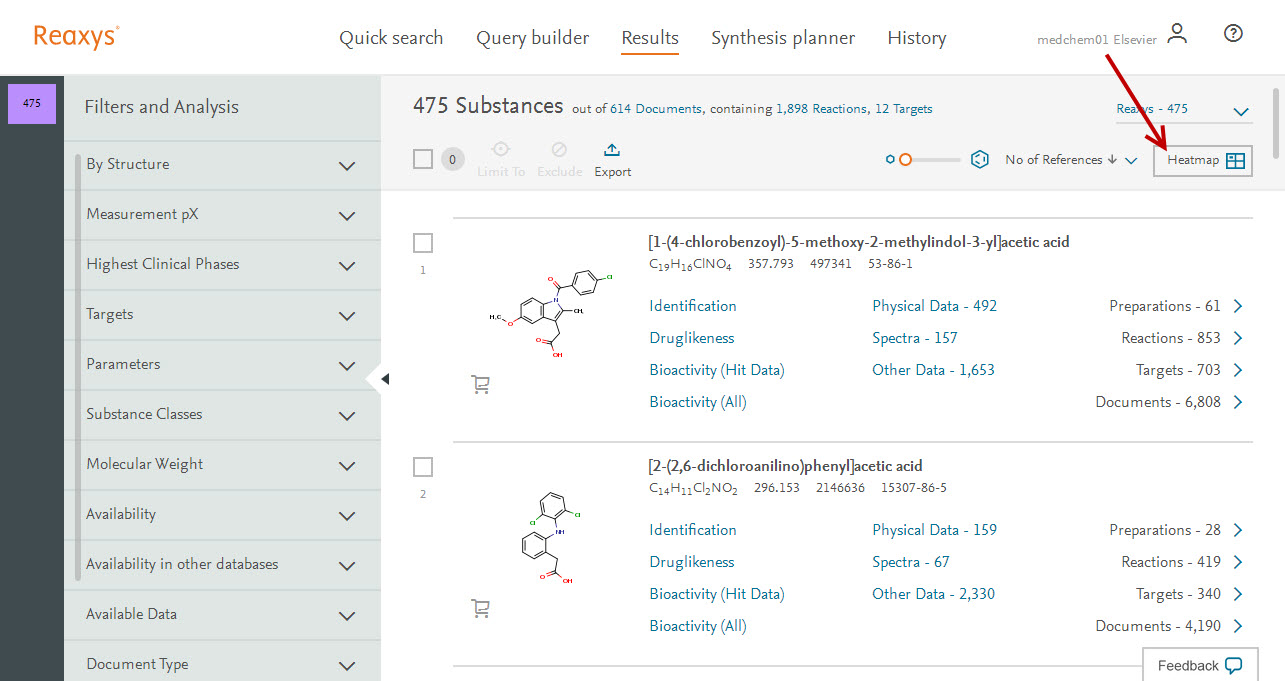Click the shopping cart icon for substance 1
This screenshot has height=681, width=1285.
(x=480, y=384)
